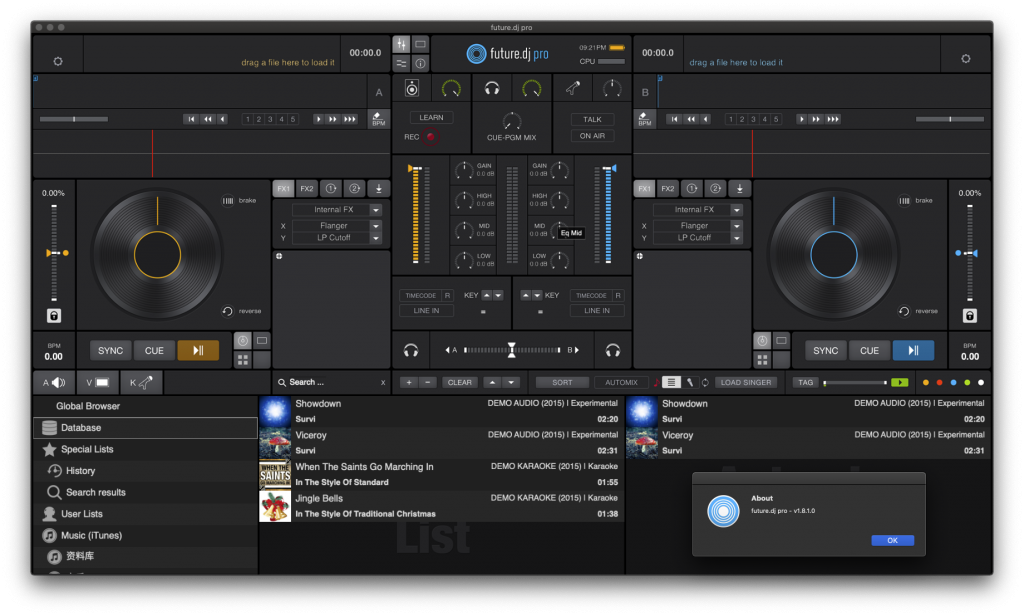Show deck B vinyl view icon
This screenshot has height=616, width=1024.
tap(762, 340)
